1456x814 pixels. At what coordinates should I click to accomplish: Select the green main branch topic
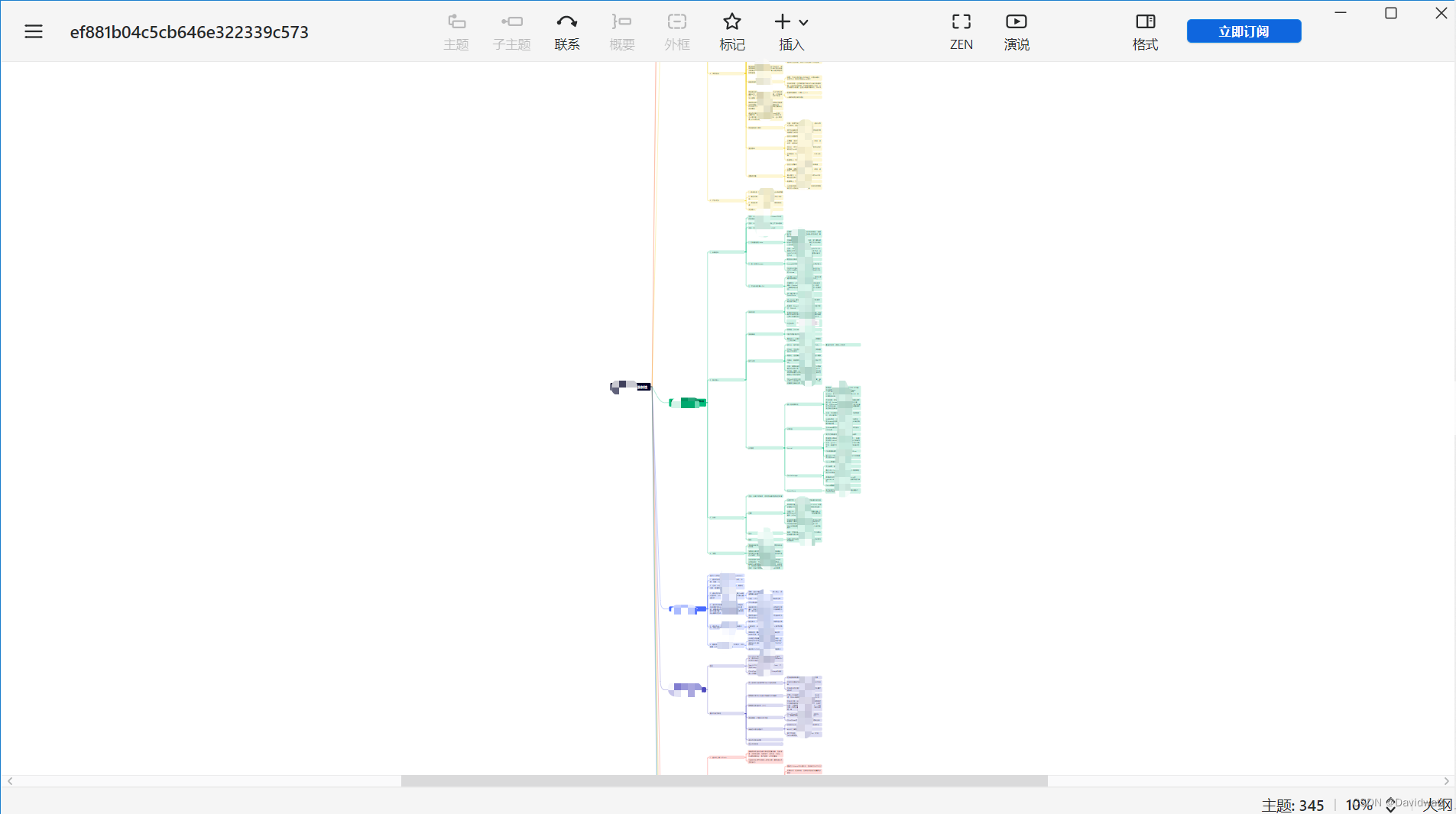point(687,403)
